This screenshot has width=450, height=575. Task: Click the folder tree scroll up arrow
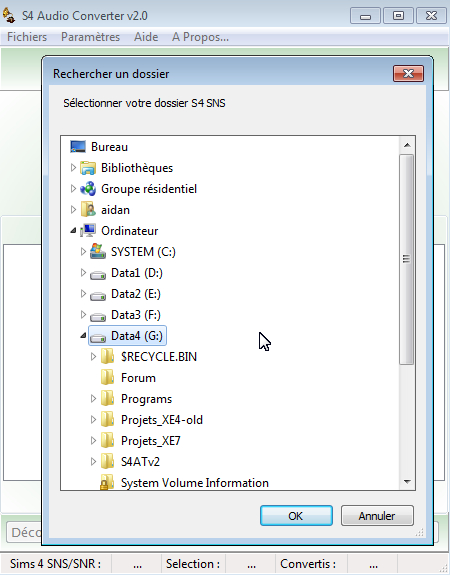[407, 145]
